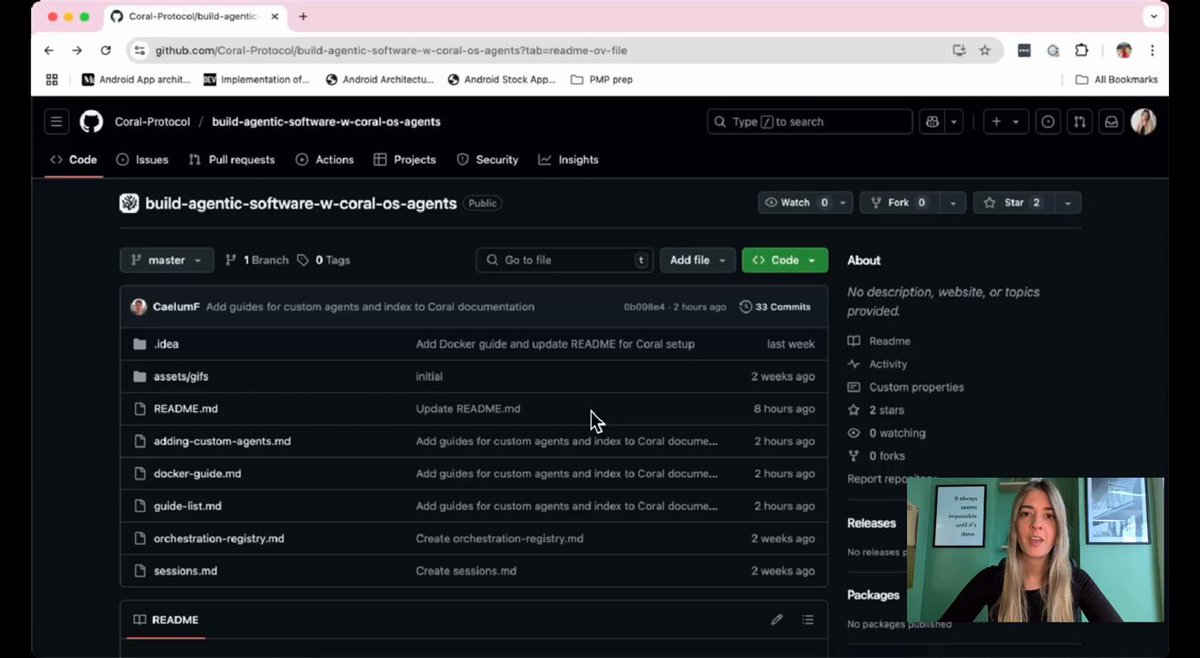The image size is (1200, 658).
Task: Open the Security tab
Action: tap(487, 160)
